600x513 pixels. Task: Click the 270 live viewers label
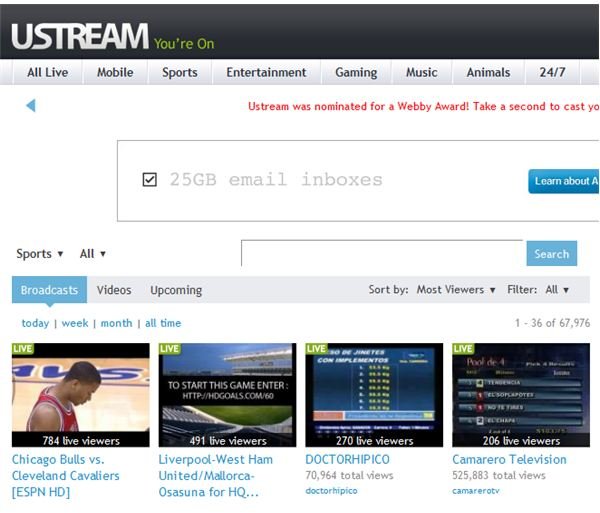pos(375,441)
